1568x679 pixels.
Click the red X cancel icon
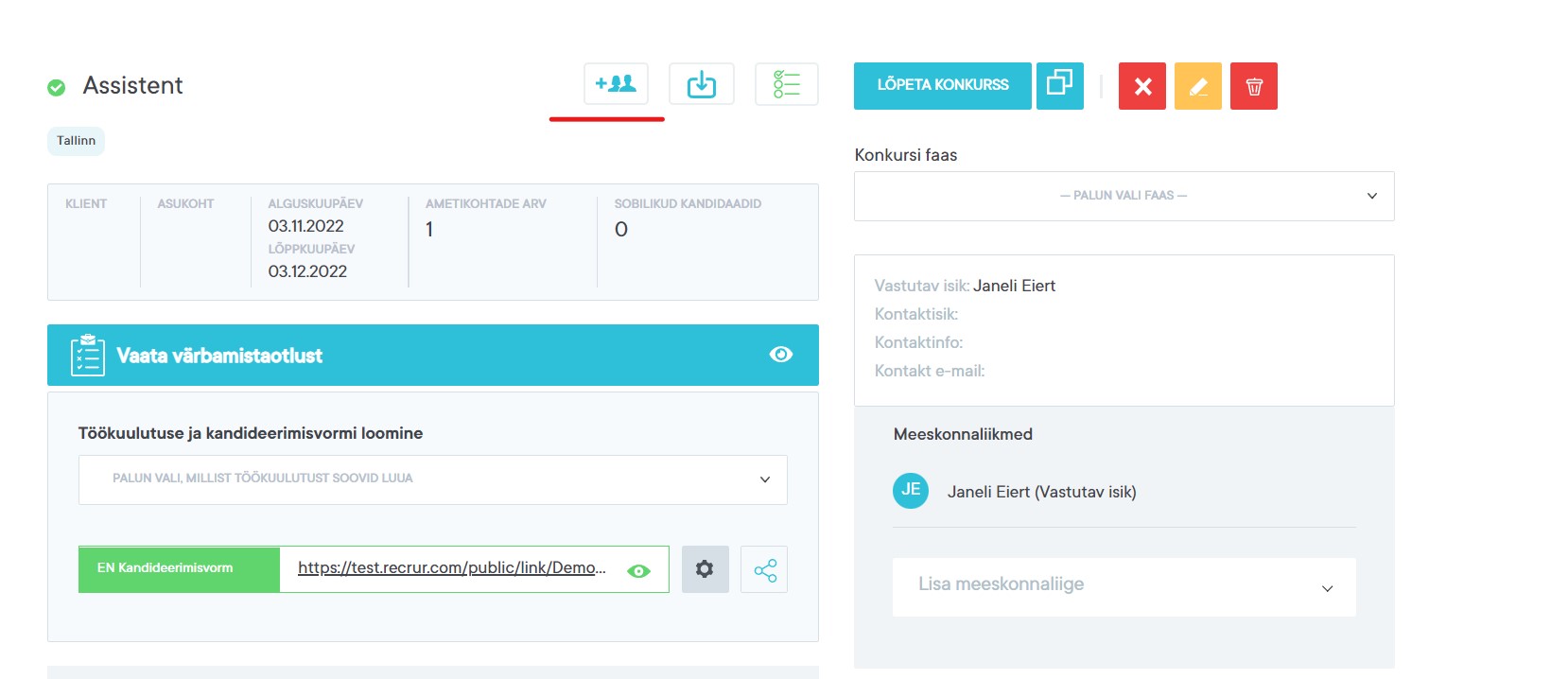point(1141,86)
